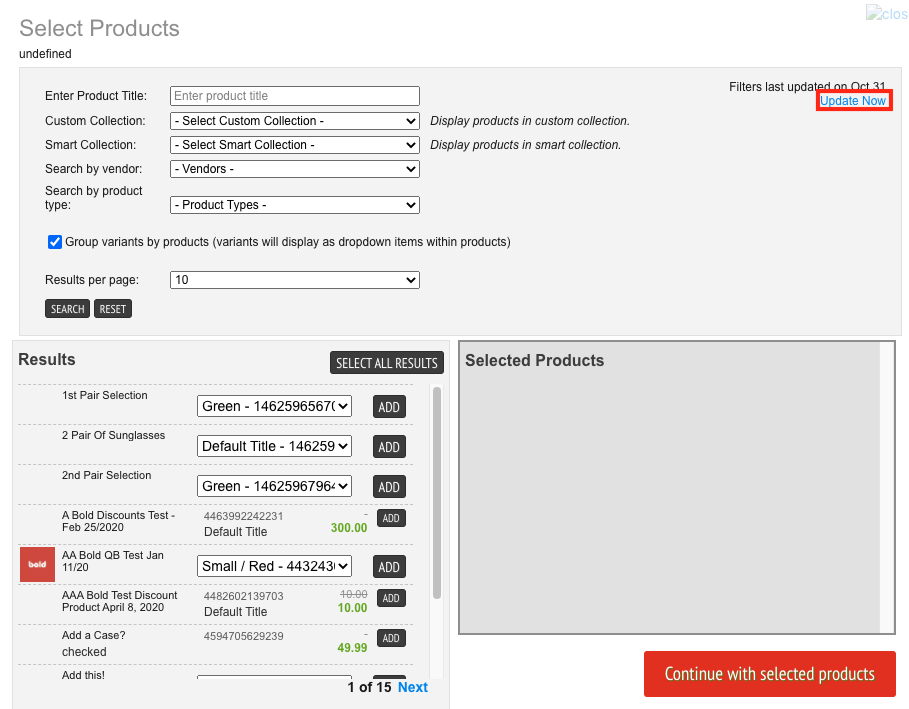909x709 pixels.
Task: Add the AA Bold QB Test product
Action: point(389,567)
